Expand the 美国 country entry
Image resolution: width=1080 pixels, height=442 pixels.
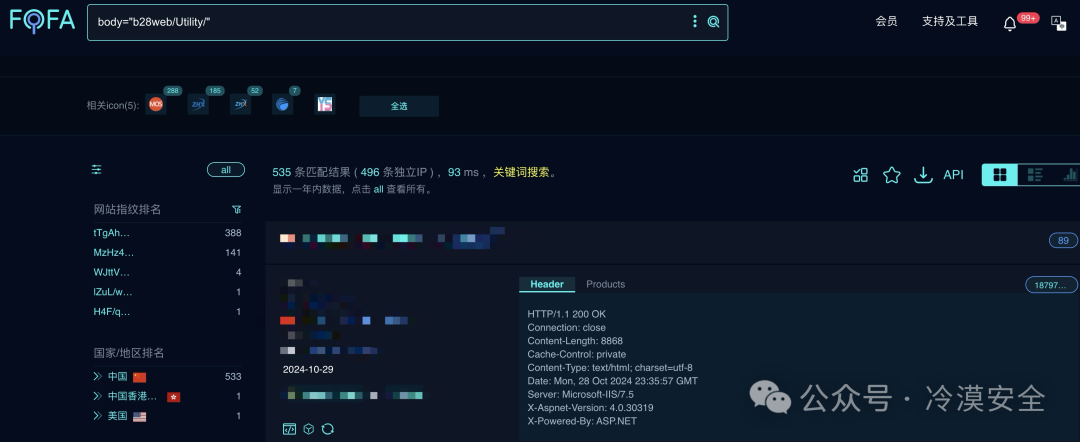(98, 416)
